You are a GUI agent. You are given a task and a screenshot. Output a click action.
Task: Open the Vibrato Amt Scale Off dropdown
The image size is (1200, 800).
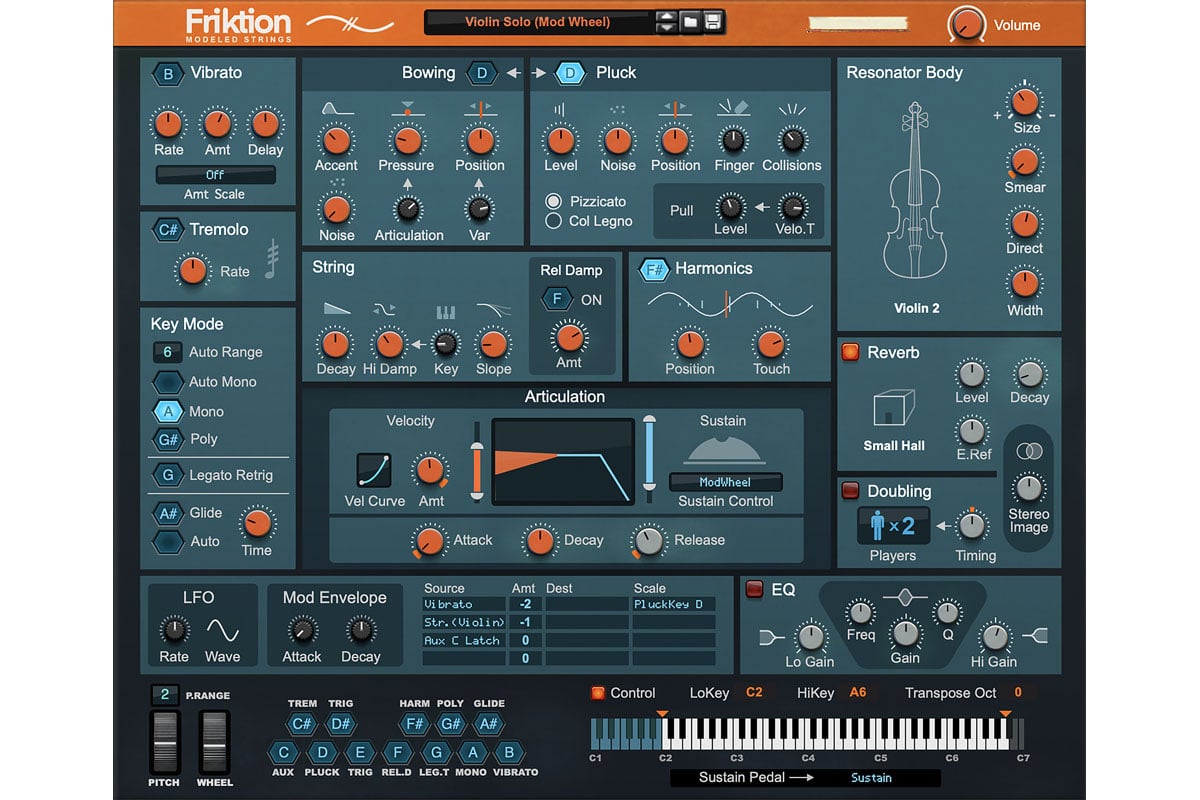[x=215, y=175]
